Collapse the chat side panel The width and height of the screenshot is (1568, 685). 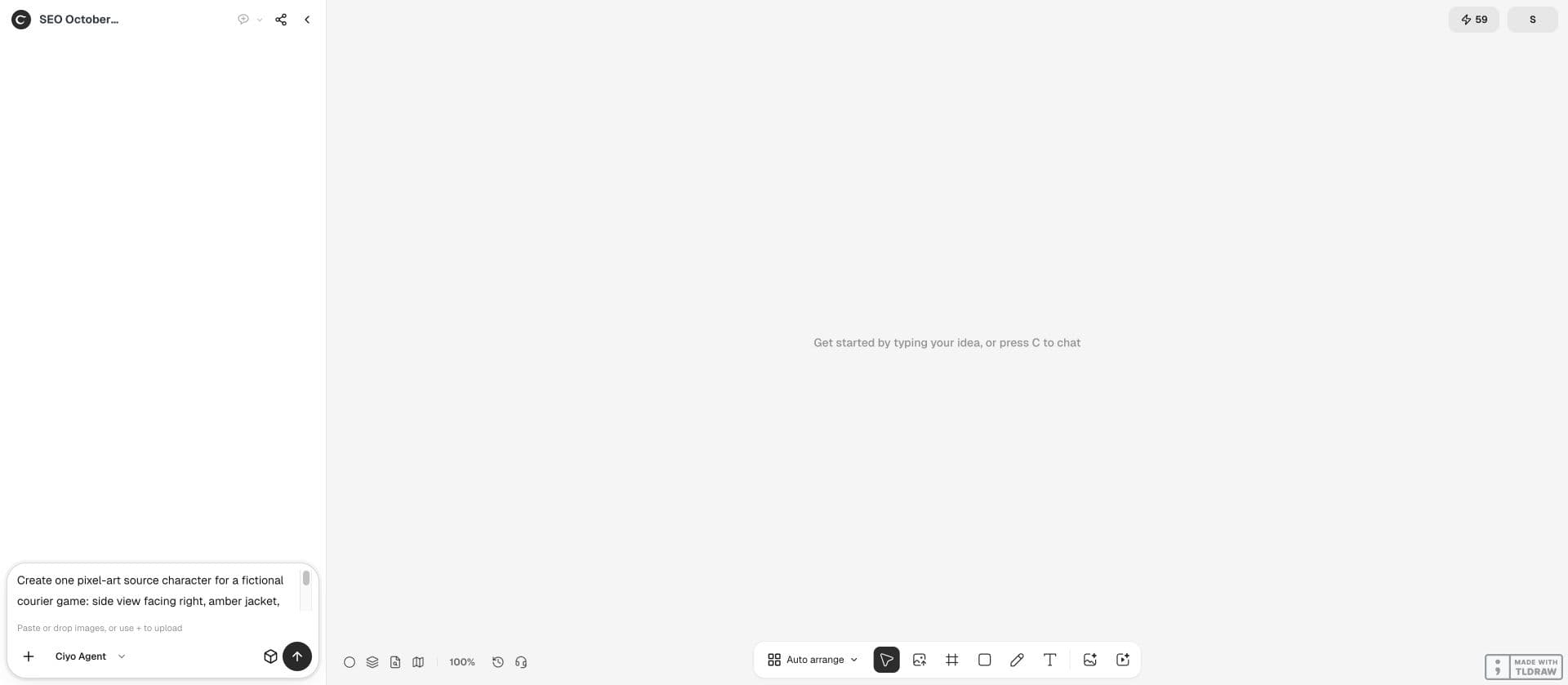(x=307, y=20)
